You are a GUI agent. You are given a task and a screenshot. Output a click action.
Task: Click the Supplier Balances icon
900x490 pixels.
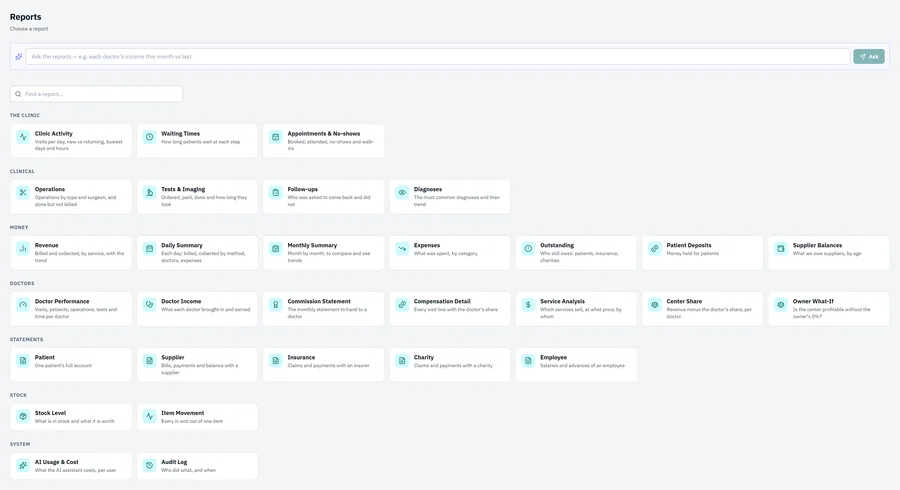click(781, 248)
